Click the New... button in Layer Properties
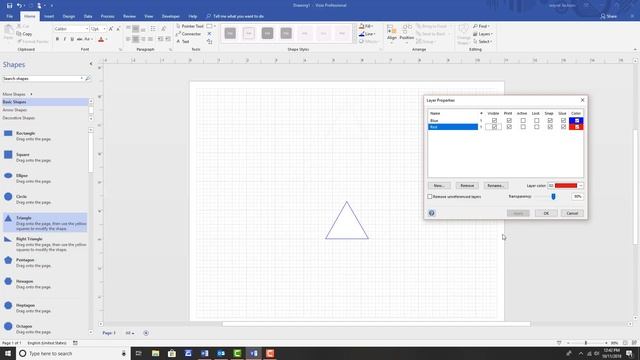This screenshot has width=640, height=360. coord(439,186)
